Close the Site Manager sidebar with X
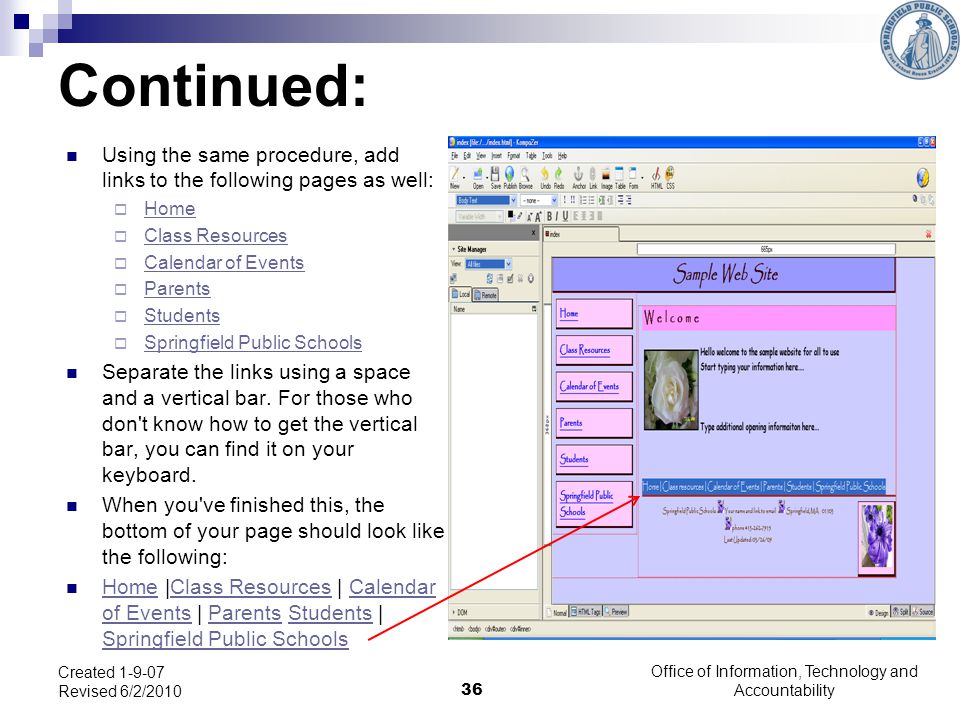Viewport: 960px width, 720px height. click(x=533, y=233)
